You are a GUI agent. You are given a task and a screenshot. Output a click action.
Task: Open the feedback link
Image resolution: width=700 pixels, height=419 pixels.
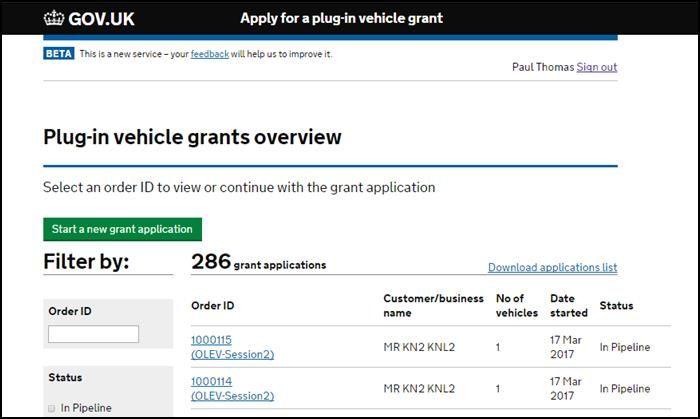pos(209,54)
